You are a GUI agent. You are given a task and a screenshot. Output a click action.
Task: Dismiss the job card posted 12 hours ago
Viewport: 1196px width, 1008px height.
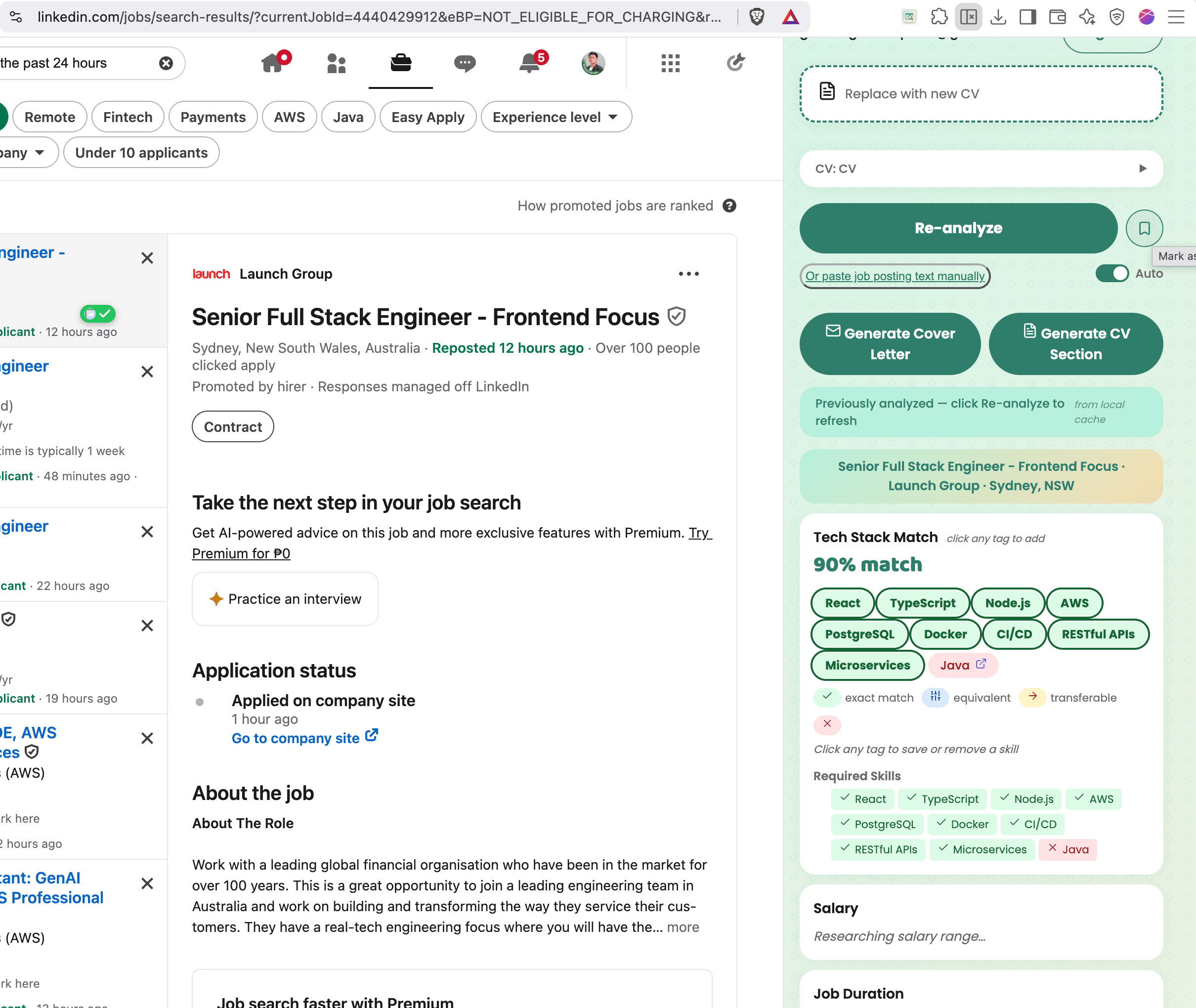tap(147, 258)
